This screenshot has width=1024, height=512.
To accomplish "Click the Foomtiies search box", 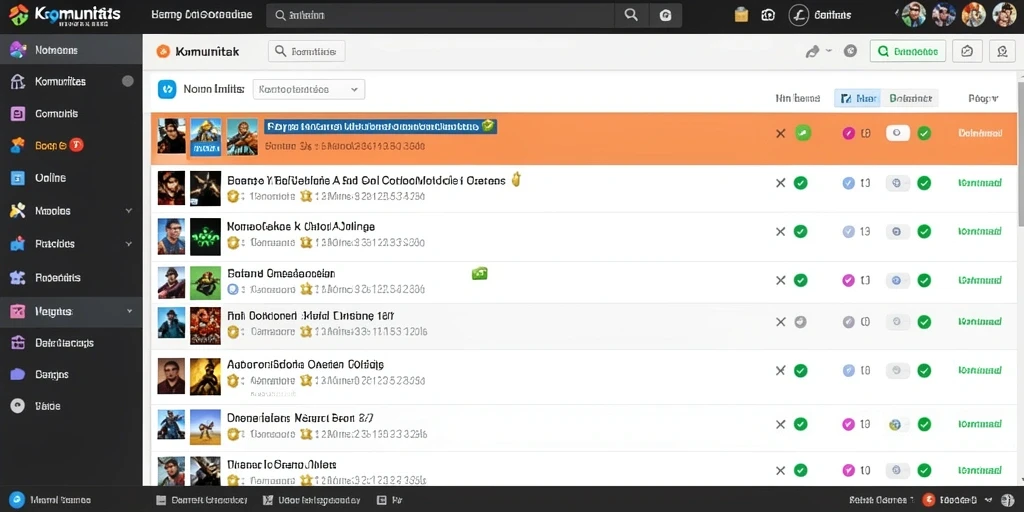I will tap(306, 51).
